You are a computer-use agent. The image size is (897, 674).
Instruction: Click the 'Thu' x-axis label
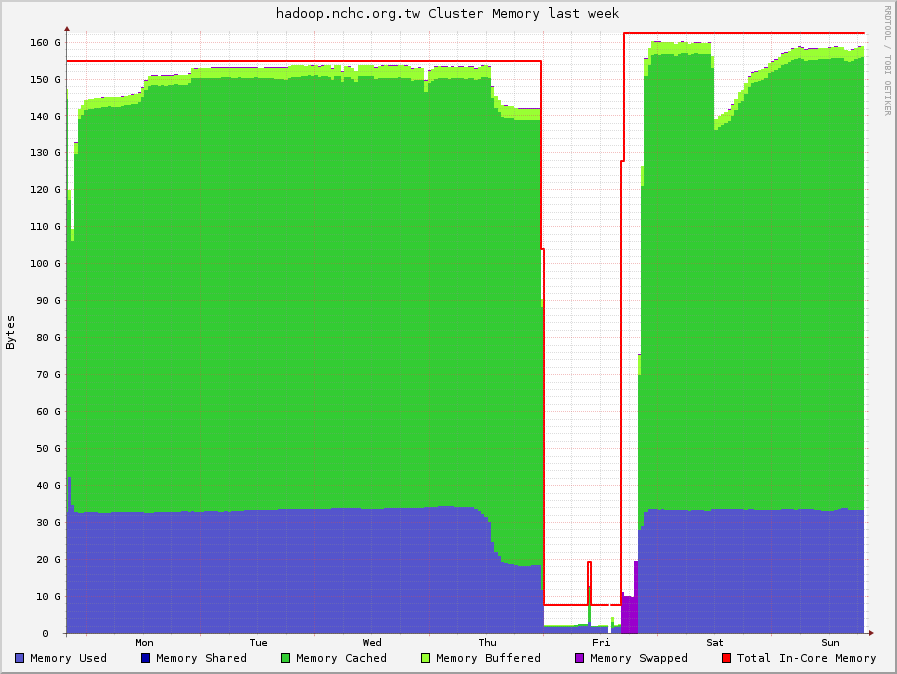coord(488,643)
